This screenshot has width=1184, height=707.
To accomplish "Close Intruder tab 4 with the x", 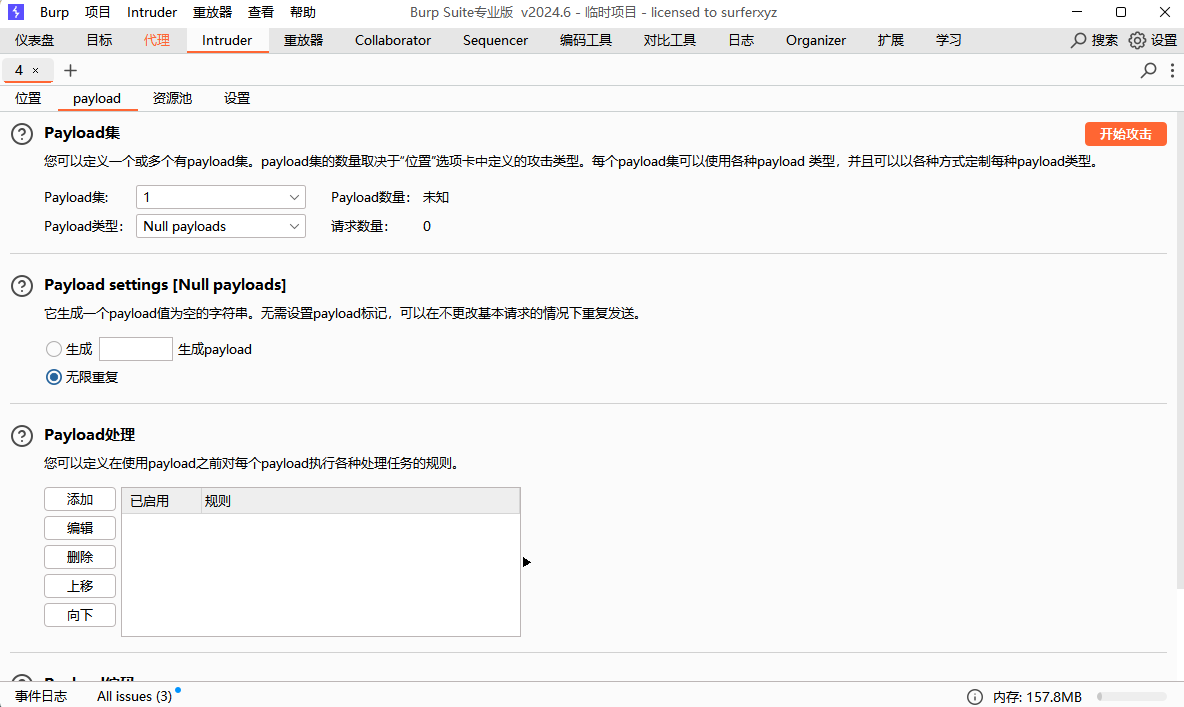I will tap(36, 70).
